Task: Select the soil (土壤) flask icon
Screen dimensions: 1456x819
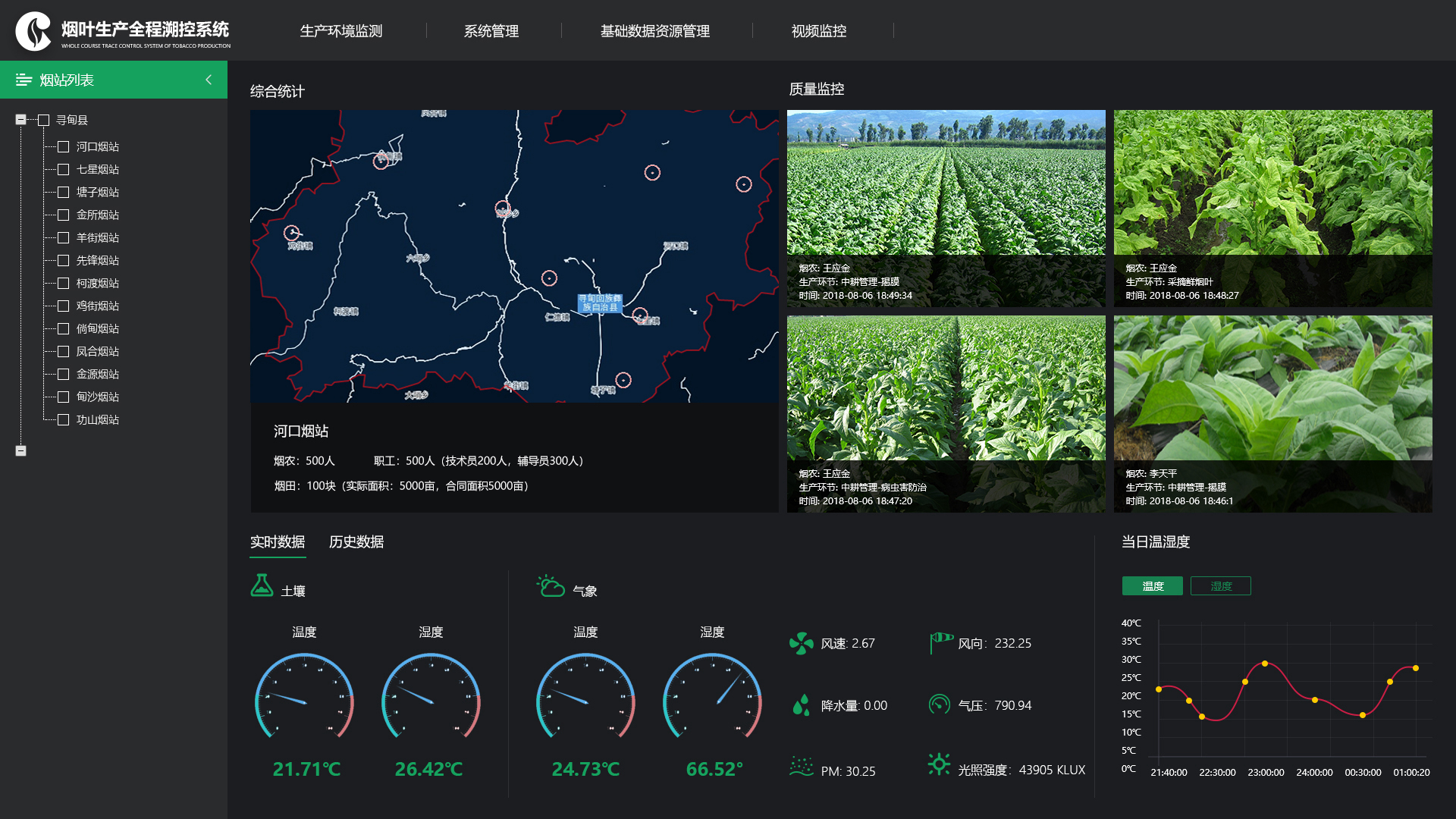Action: (x=261, y=588)
